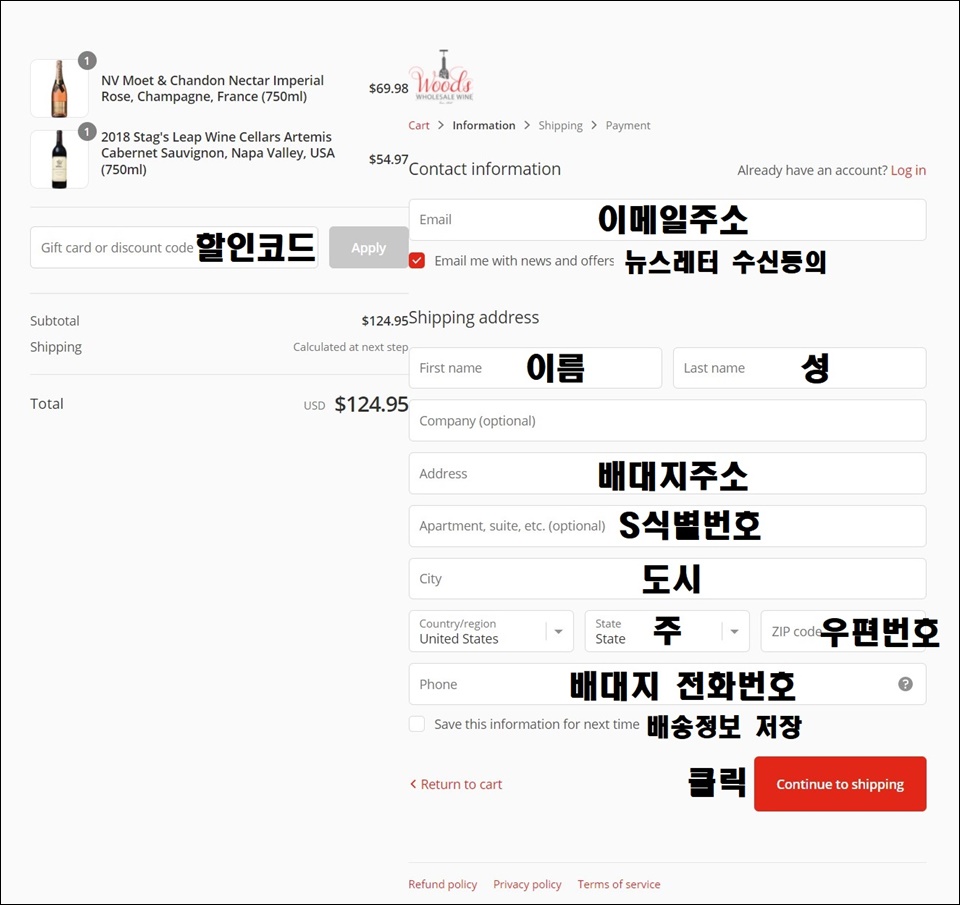Focus the Company (optional) field
Viewport: 960px width, 905px height.
pos(667,421)
